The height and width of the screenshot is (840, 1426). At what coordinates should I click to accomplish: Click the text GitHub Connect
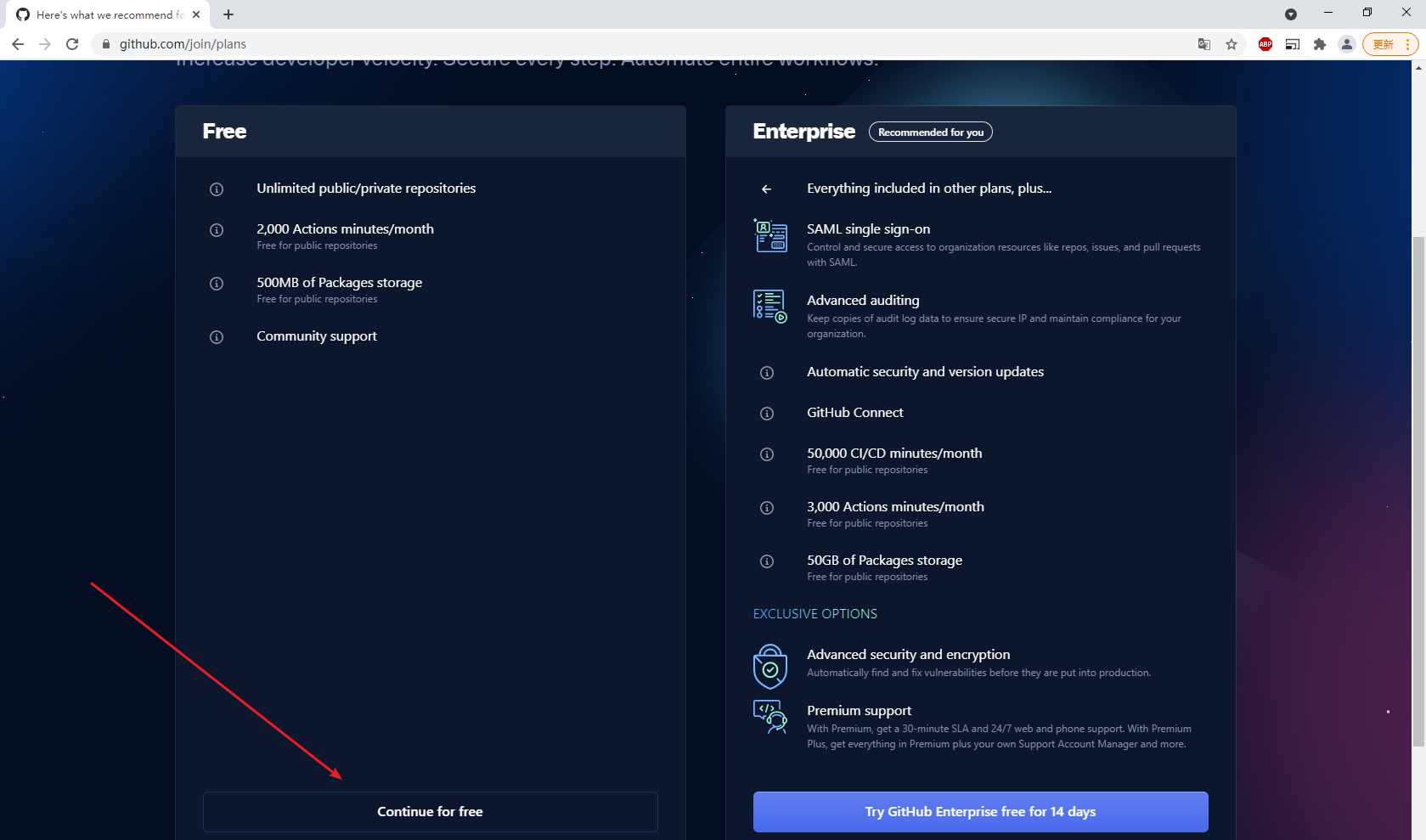click(x=855, y=413)
